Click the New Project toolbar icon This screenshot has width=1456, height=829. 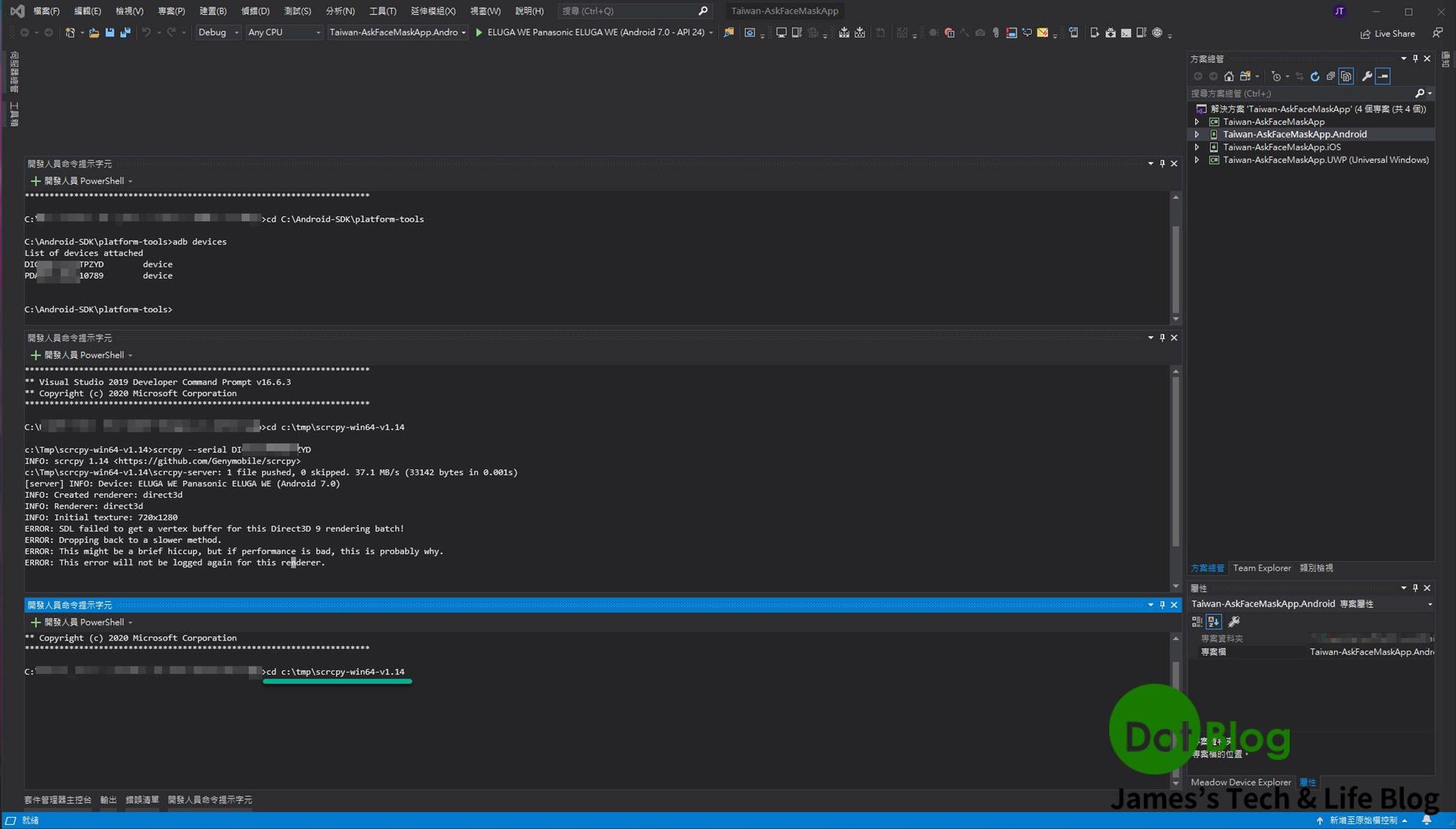point(70,33)
